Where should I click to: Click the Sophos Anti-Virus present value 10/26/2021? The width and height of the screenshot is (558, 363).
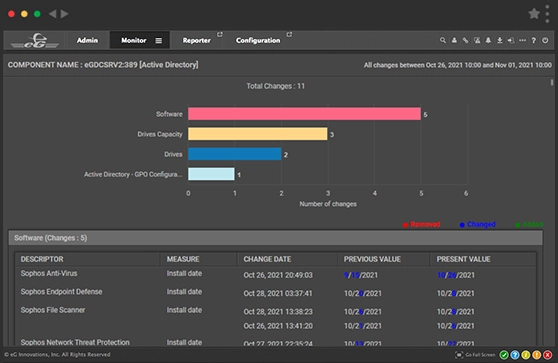pos(456,275)
